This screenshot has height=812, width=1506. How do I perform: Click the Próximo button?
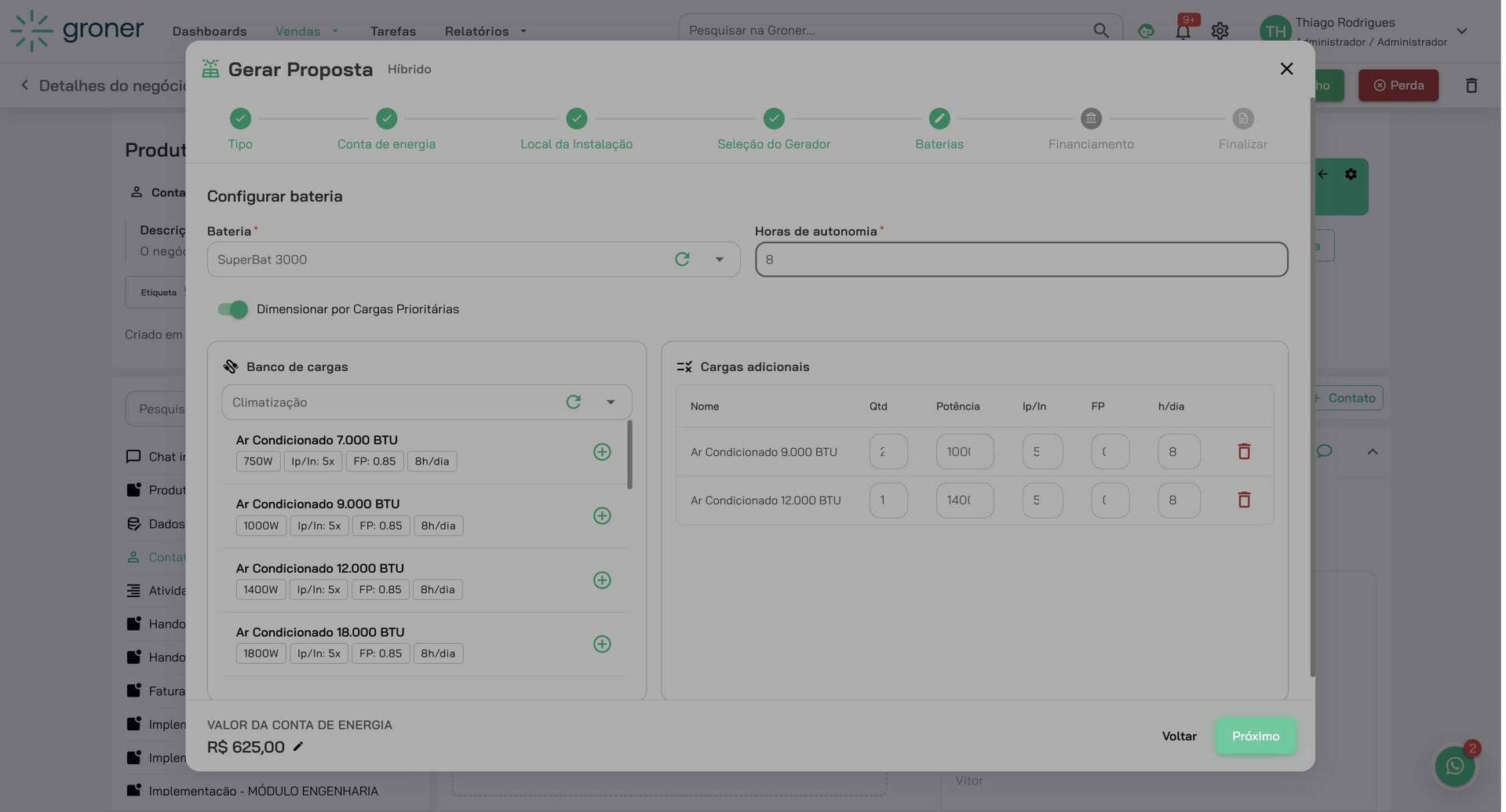[1255, 736]
